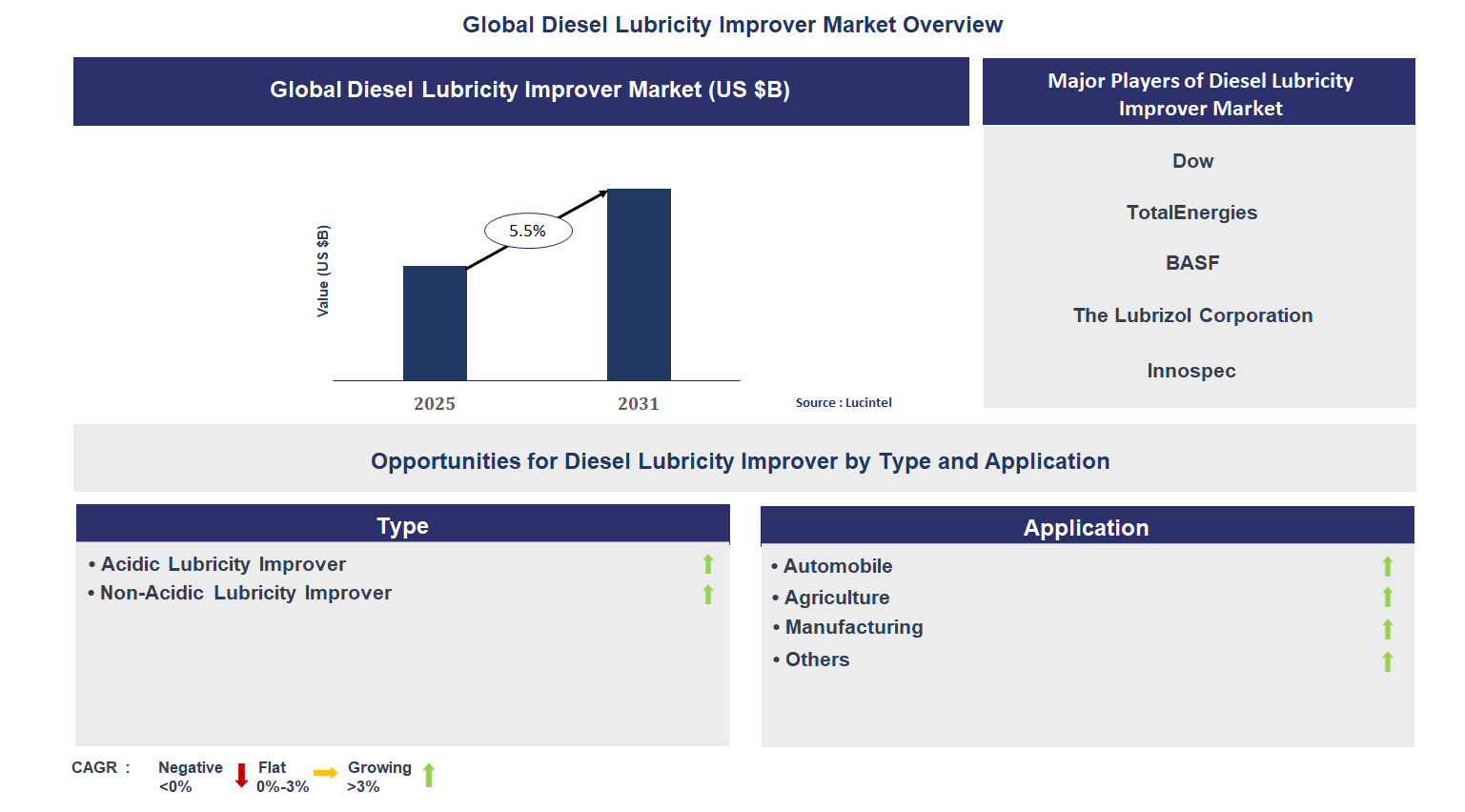Click the Dow player name
The image size is (1465, 812).
pos(1191,161)
